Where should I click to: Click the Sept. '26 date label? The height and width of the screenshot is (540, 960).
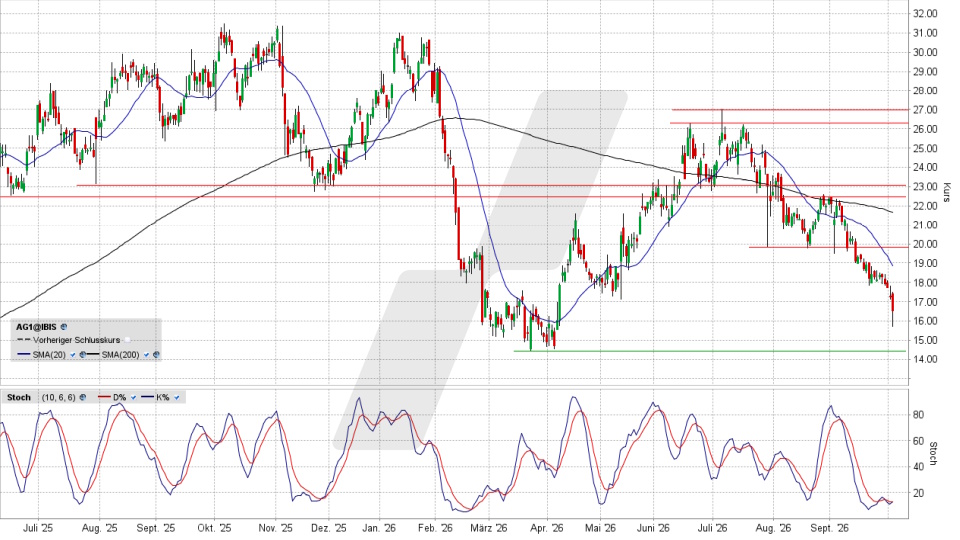click(829, 528)
